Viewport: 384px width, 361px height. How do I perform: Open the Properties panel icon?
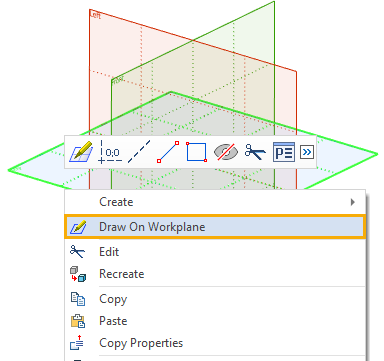284,152
